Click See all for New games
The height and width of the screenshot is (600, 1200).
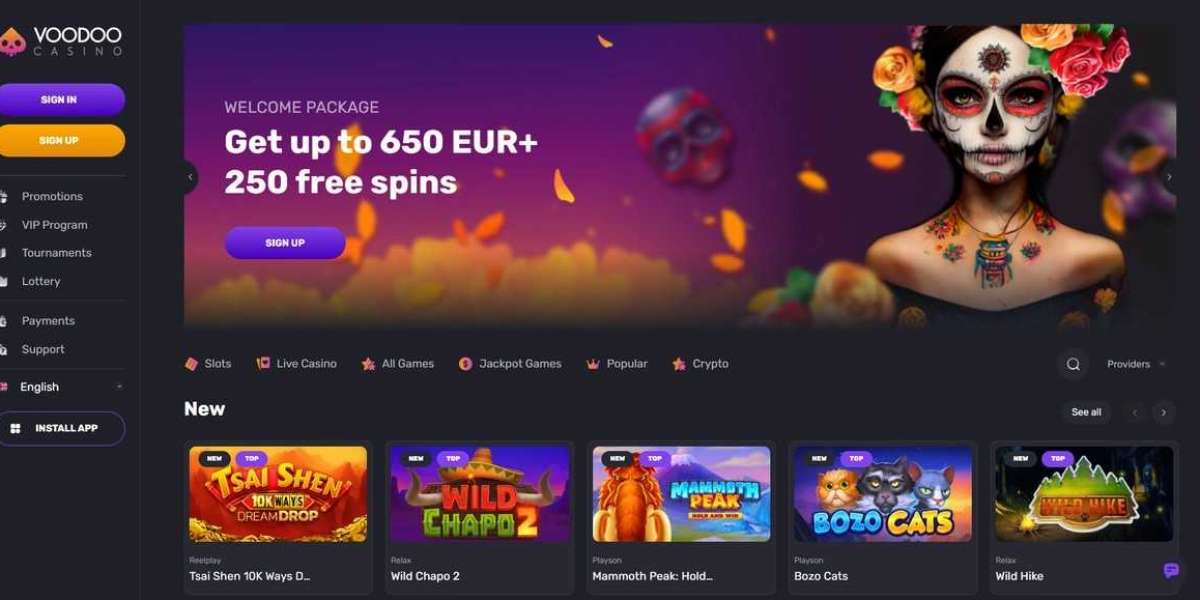pos(1086,412)
